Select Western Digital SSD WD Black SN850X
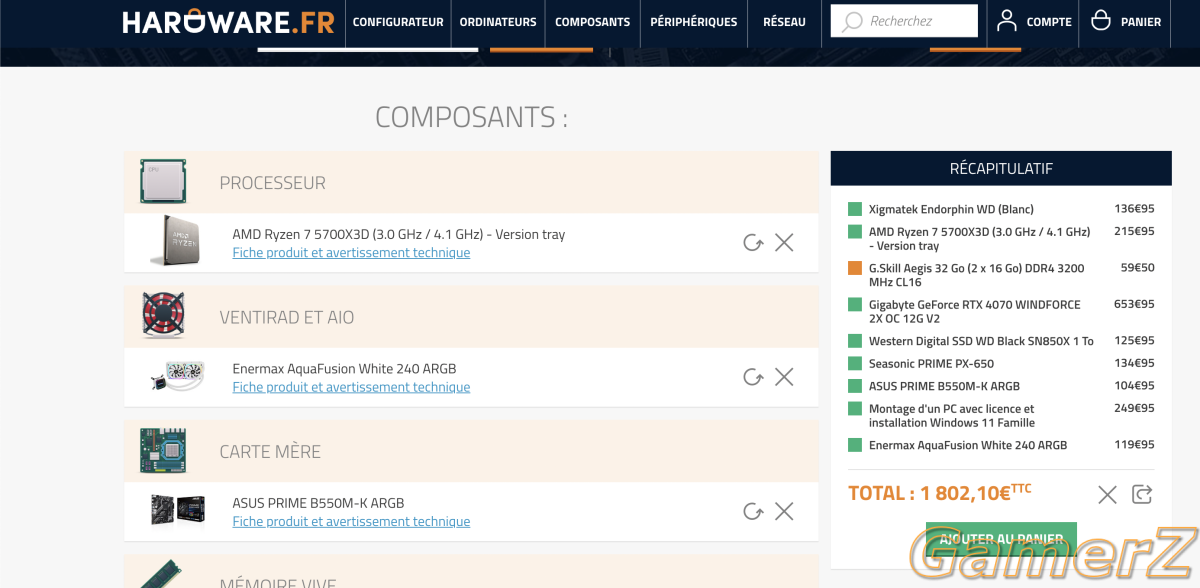The width and height of the screenshot is (1200, 588). coord(981,341)
